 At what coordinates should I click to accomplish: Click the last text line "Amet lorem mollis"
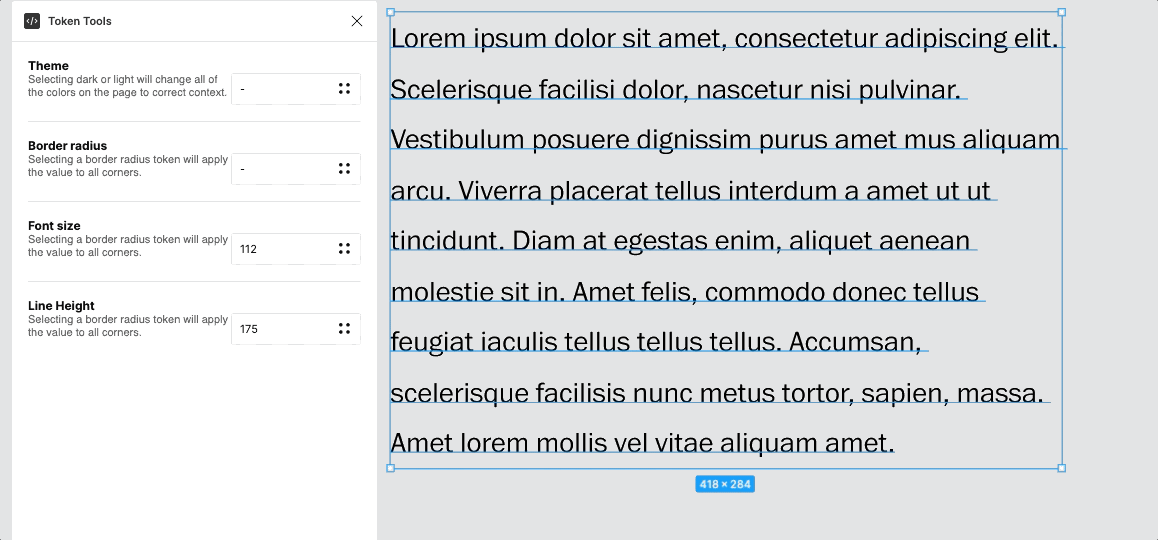click(x=642, y=442)
